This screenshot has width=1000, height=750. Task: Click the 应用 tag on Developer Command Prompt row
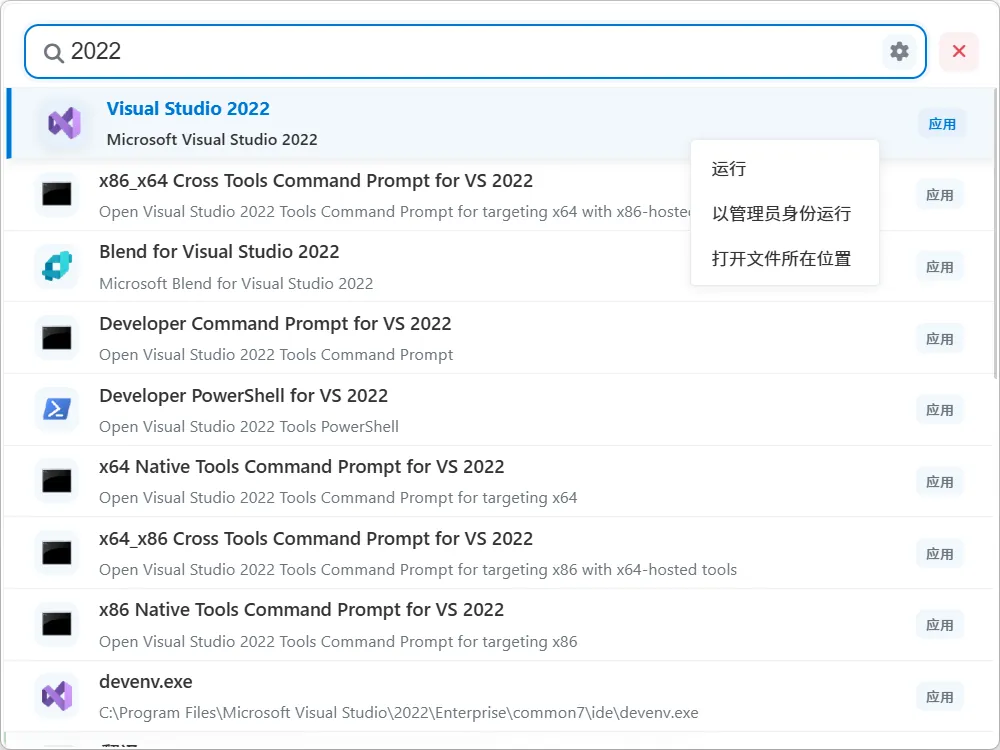pyautogui.click(x=940, y=339)
